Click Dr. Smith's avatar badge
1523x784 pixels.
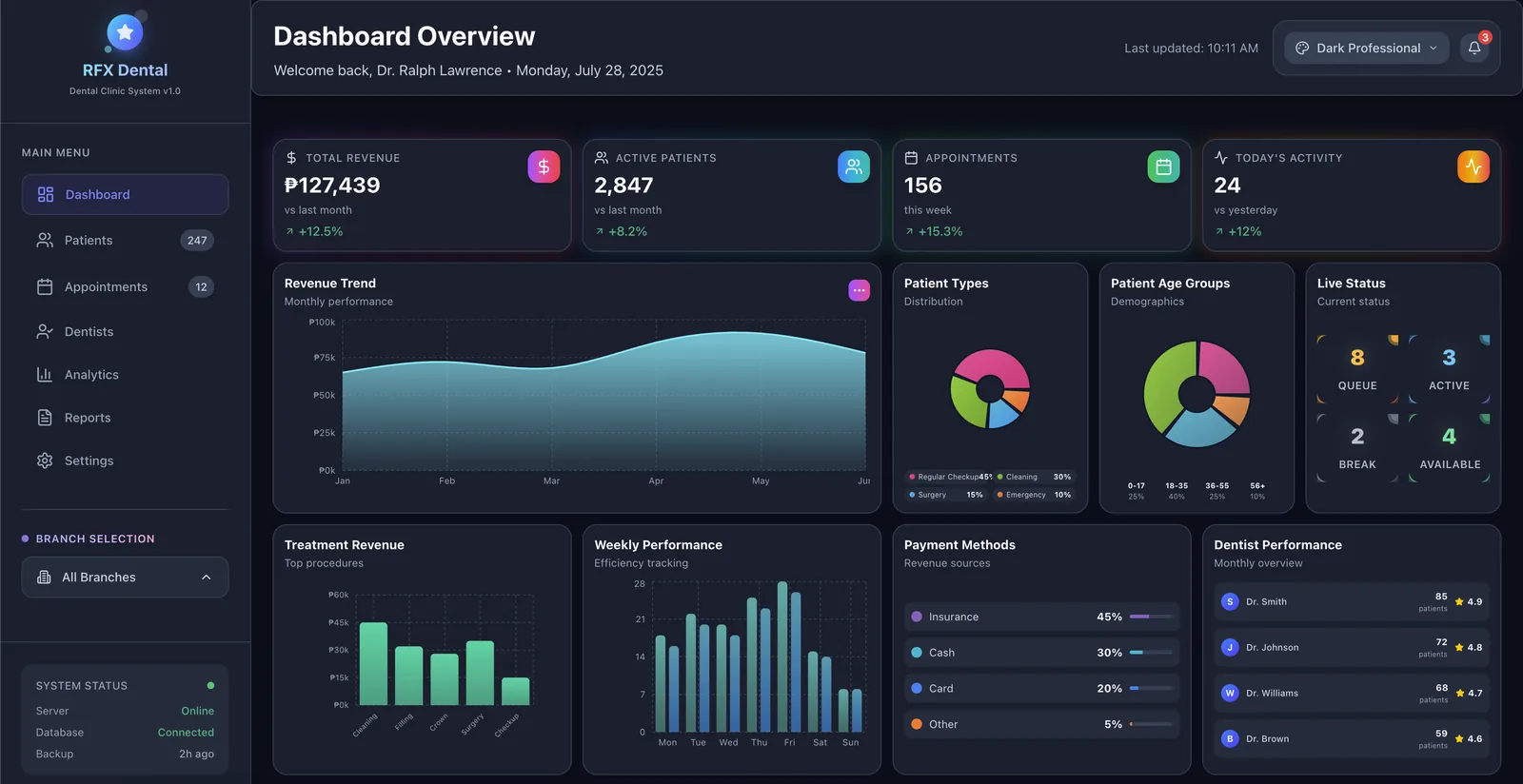[x=1230, y=602]
